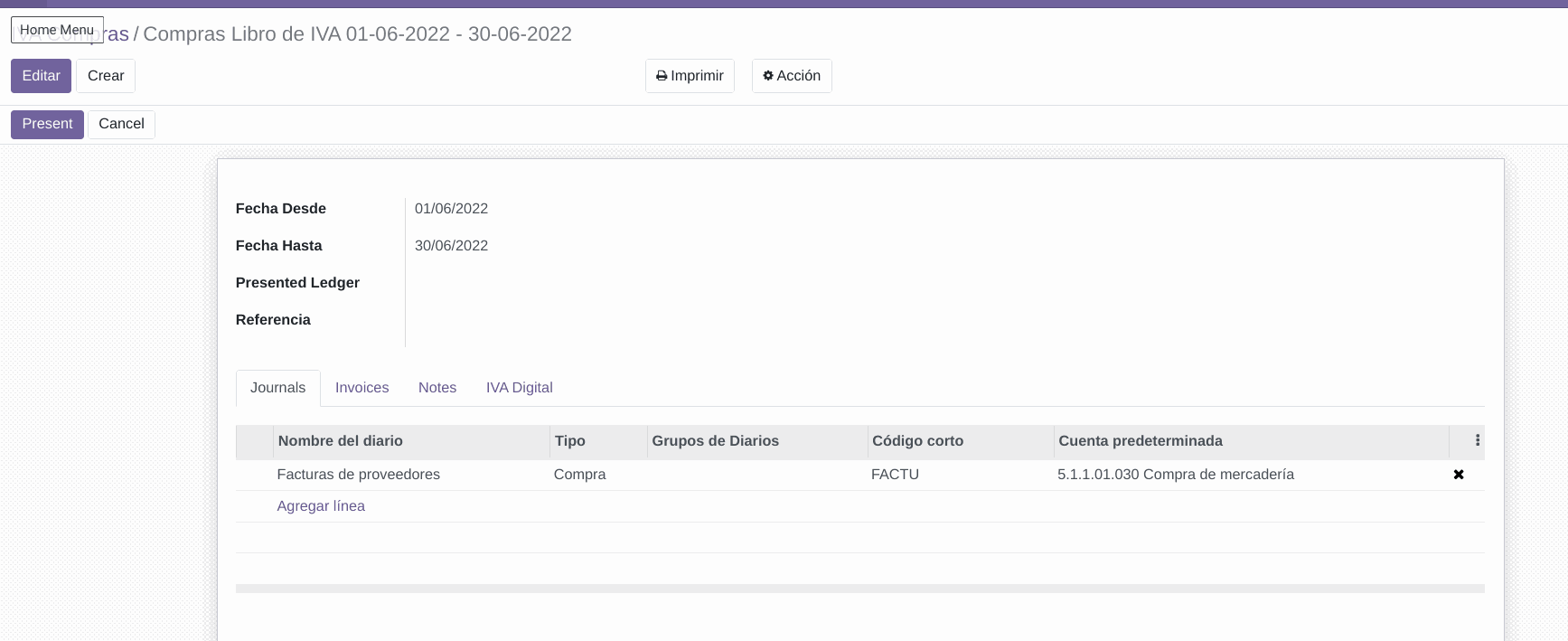
Task: Click the Compra type cell
Action: pos(579,475)
